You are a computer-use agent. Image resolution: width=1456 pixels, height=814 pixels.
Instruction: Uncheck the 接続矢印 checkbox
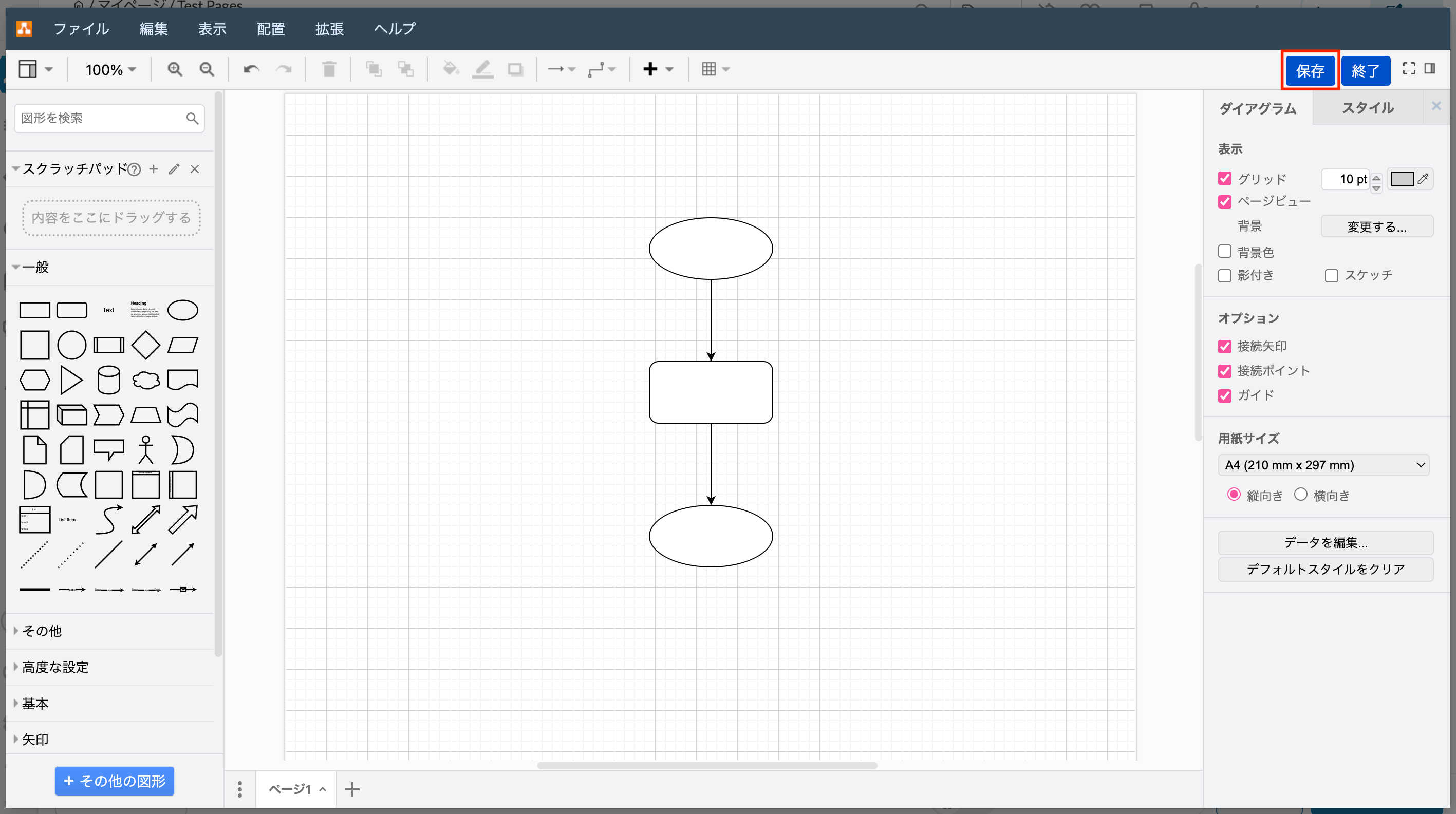[1225, 346]
